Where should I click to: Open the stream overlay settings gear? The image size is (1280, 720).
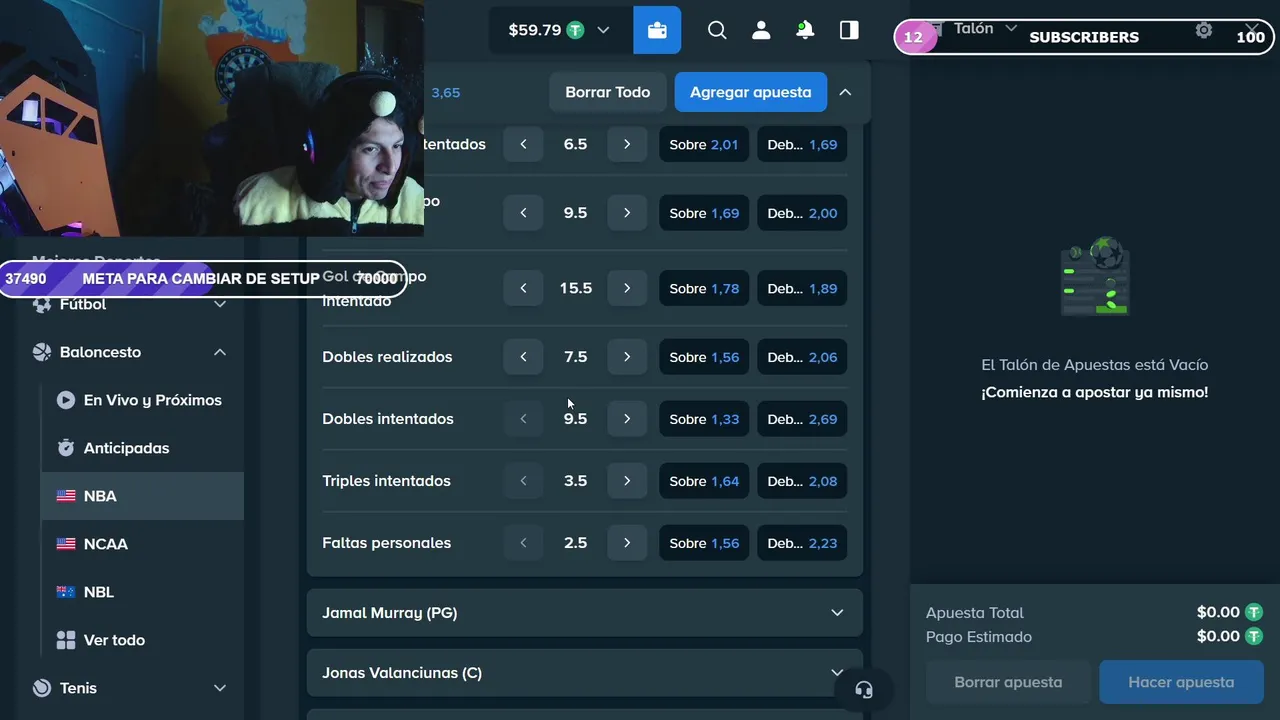tap(1204, 30)
